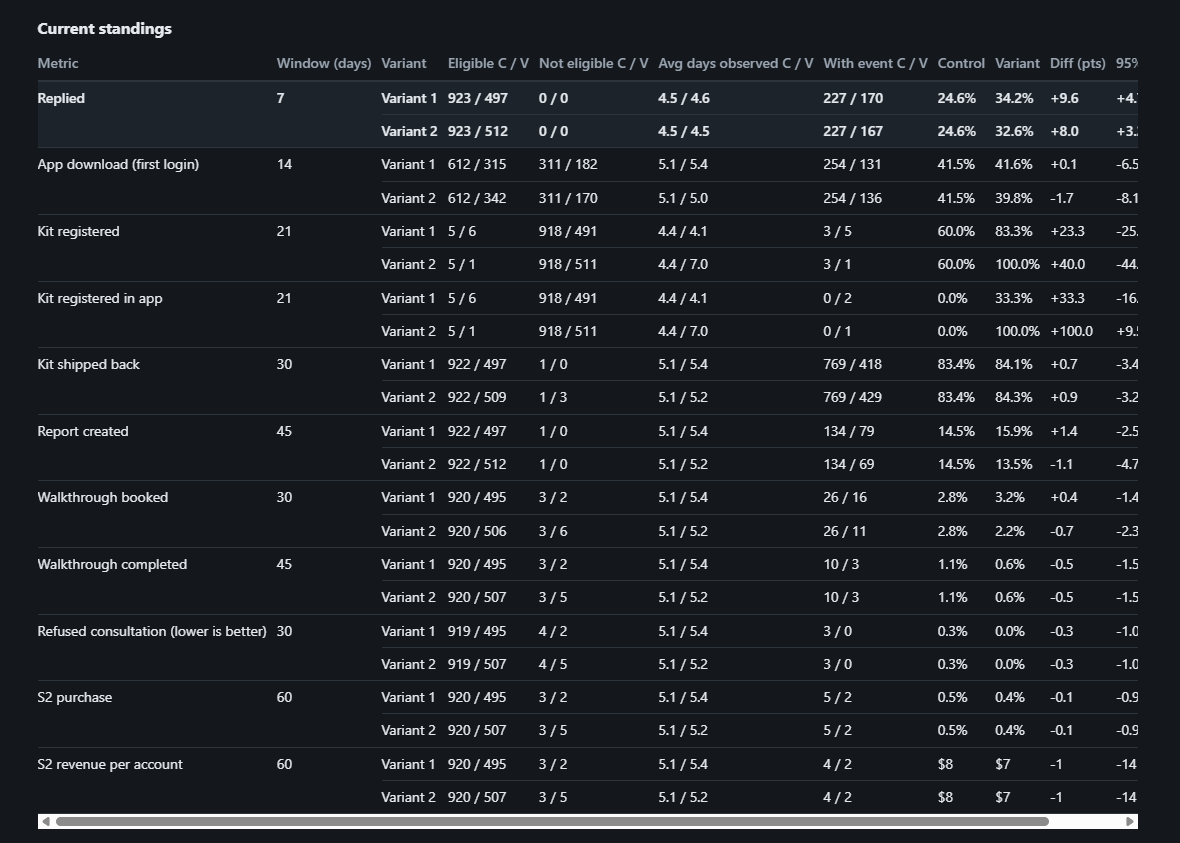
Task: Click eligible cell '612 / 315'
Action: point(477,164)
